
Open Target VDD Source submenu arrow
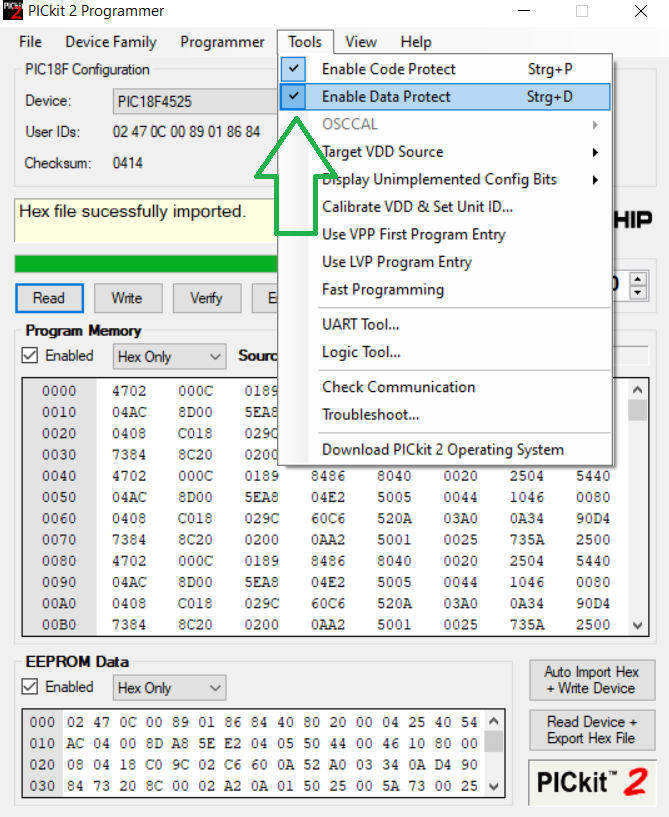click(x=595, y=152)
